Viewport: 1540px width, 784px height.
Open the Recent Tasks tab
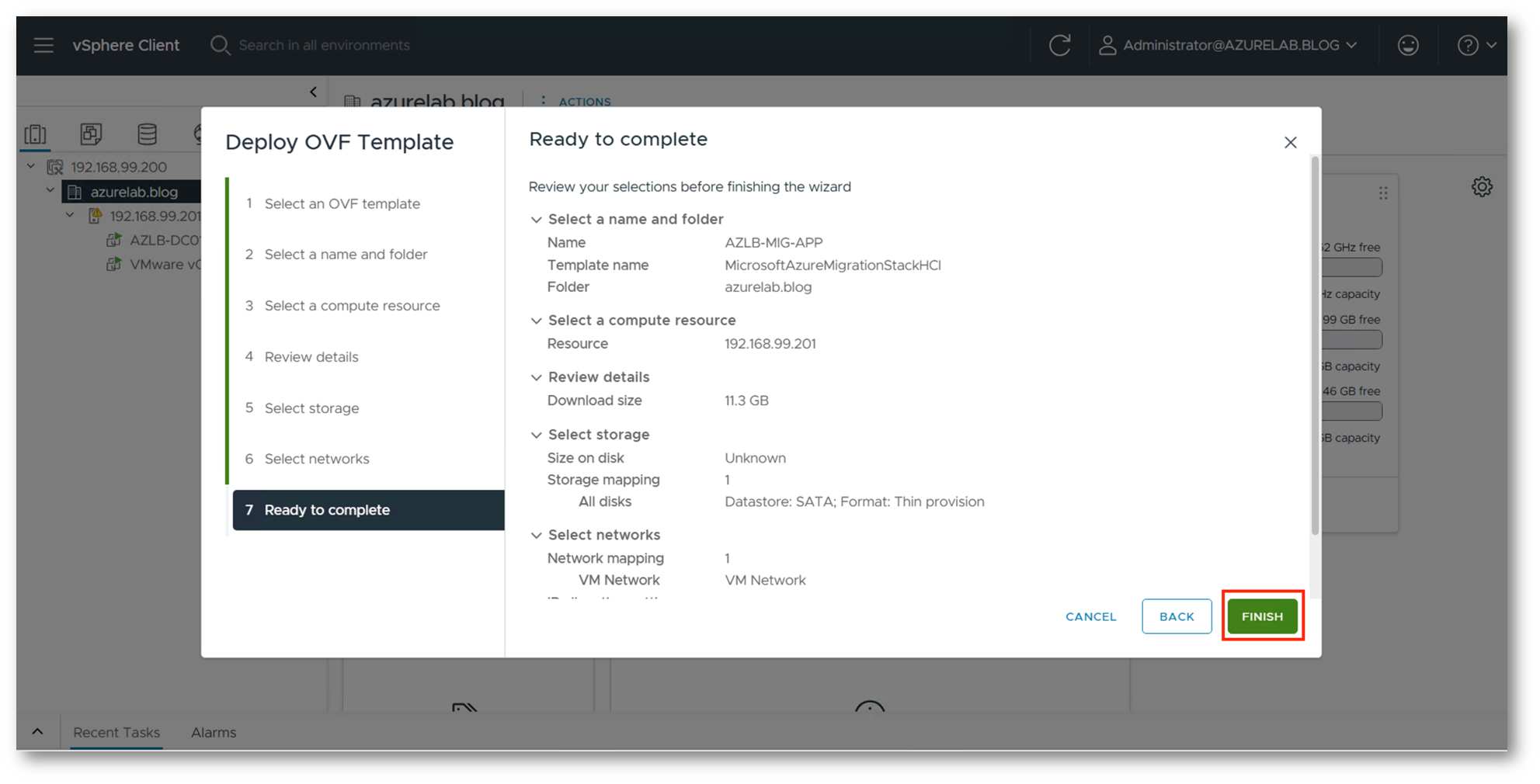coord(116,732)
